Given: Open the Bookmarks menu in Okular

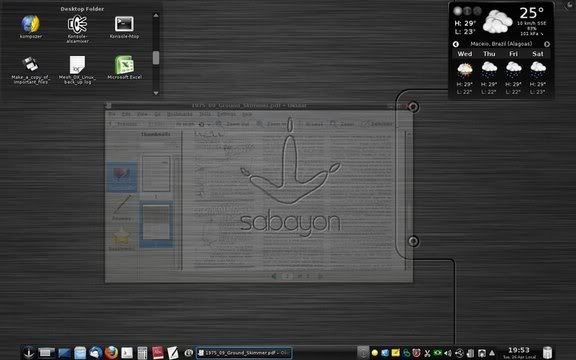Looking at the screenshot, I should pos(180,114).
